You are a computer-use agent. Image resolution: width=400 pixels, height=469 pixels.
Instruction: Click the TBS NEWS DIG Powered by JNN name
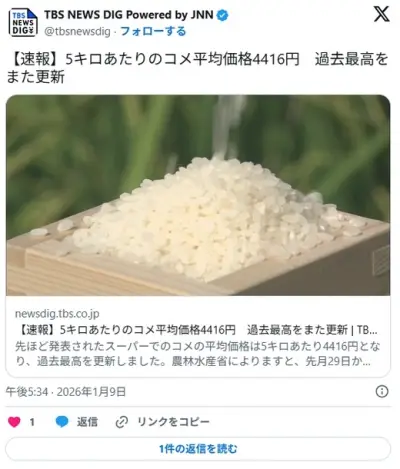[x=129, y=15]
